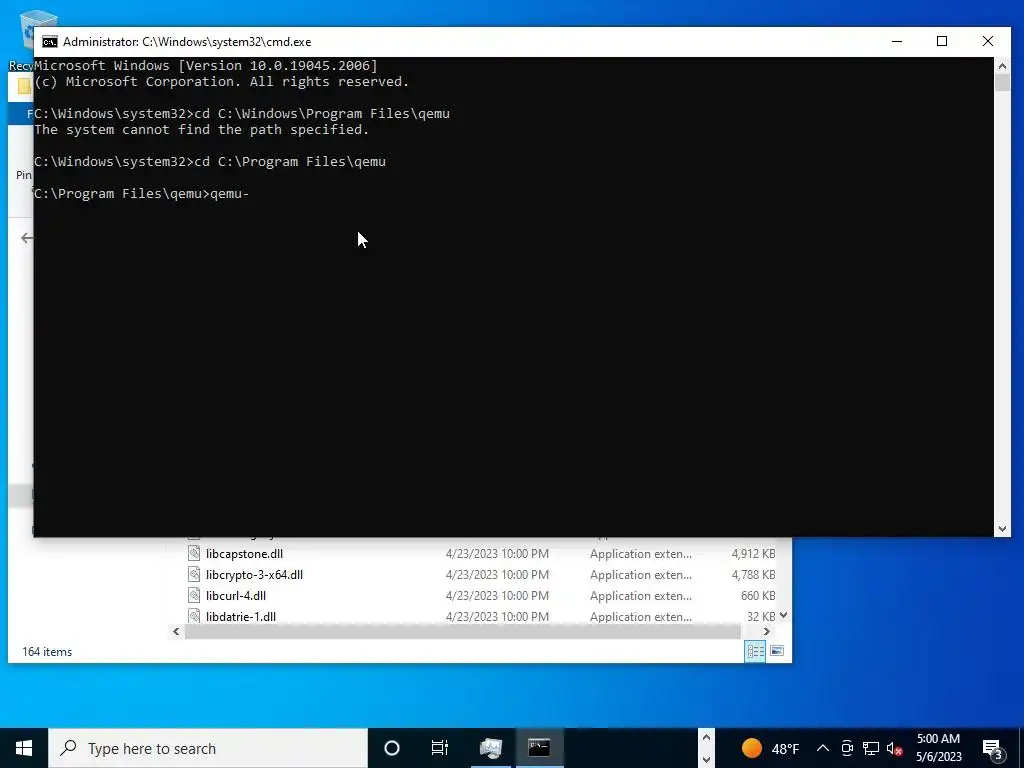This screenshot has height=768, width=1024.
Task: Click right arrow of Explorer horizontal scrollbar
Action: (x=767, y=632)
